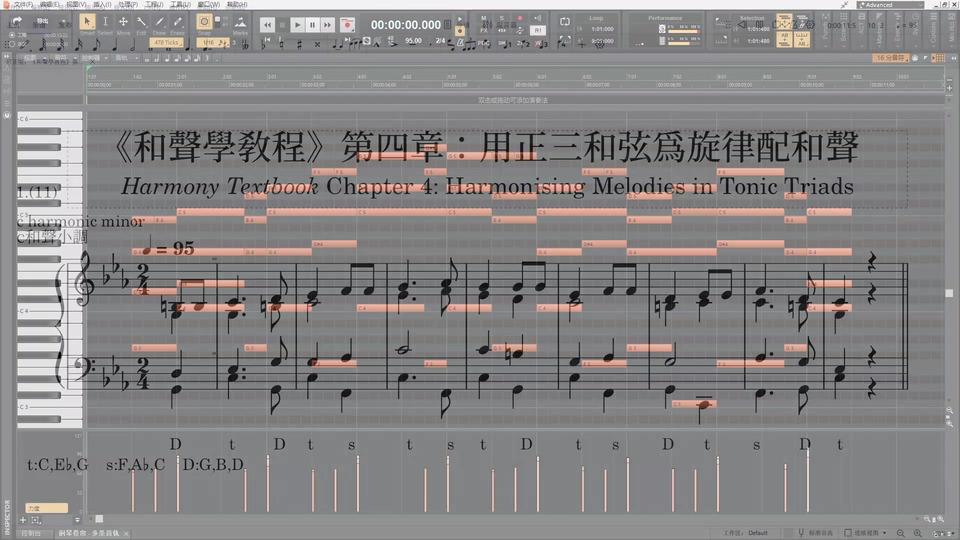Toggle global record arm indicator
Image resolution: width=960 pixels, height=540 pixels.
point(520,18)
